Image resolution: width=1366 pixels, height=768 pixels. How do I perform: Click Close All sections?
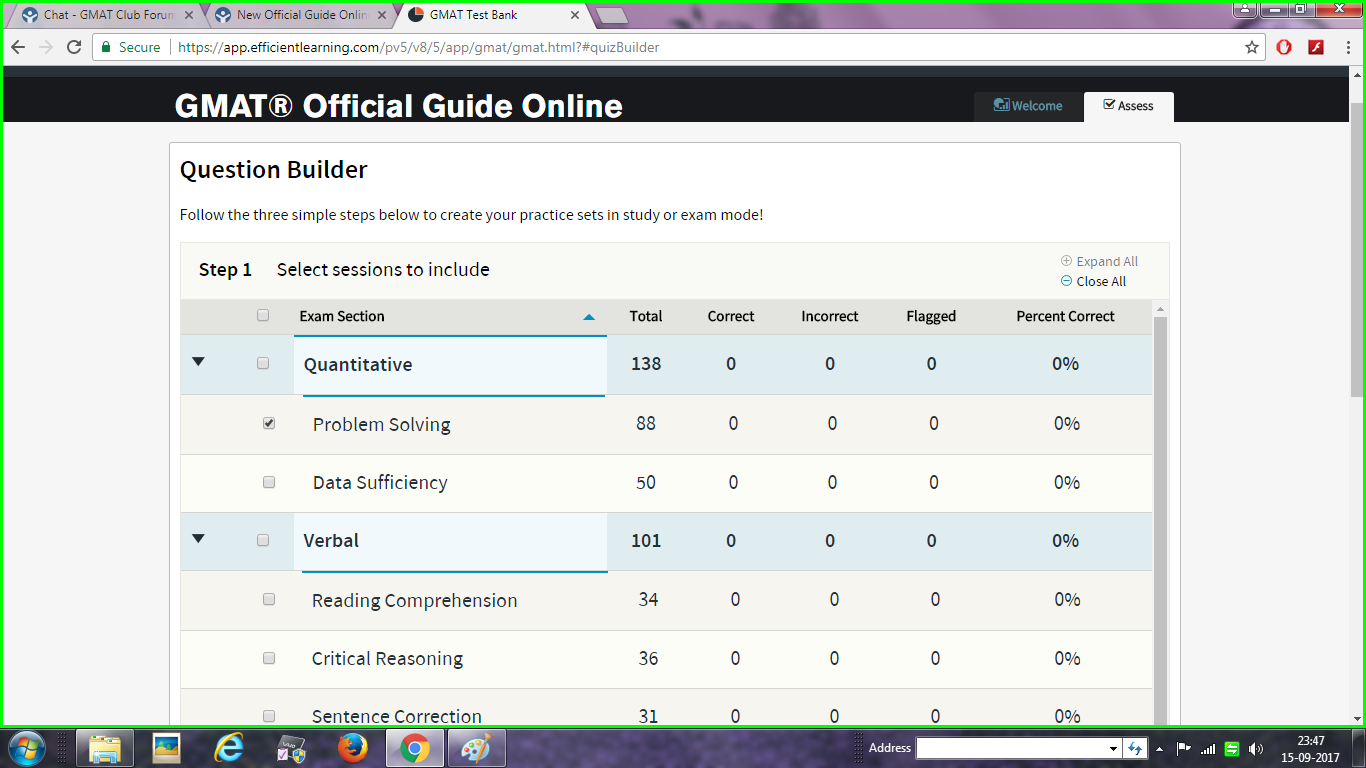pyautogui.click(x=1093, y=281)
